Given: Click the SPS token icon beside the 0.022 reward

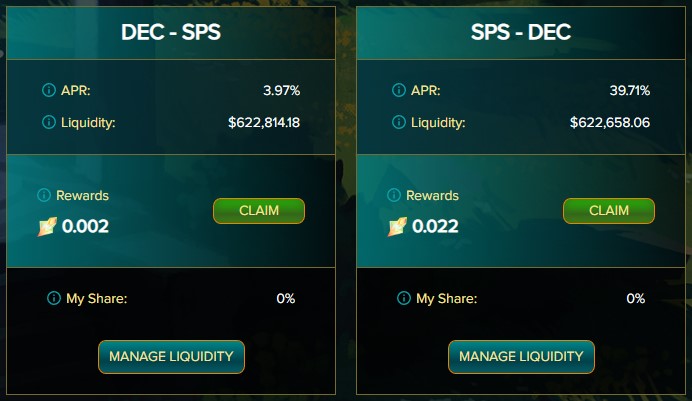Looking at the screenshot, I should [397, 226].
